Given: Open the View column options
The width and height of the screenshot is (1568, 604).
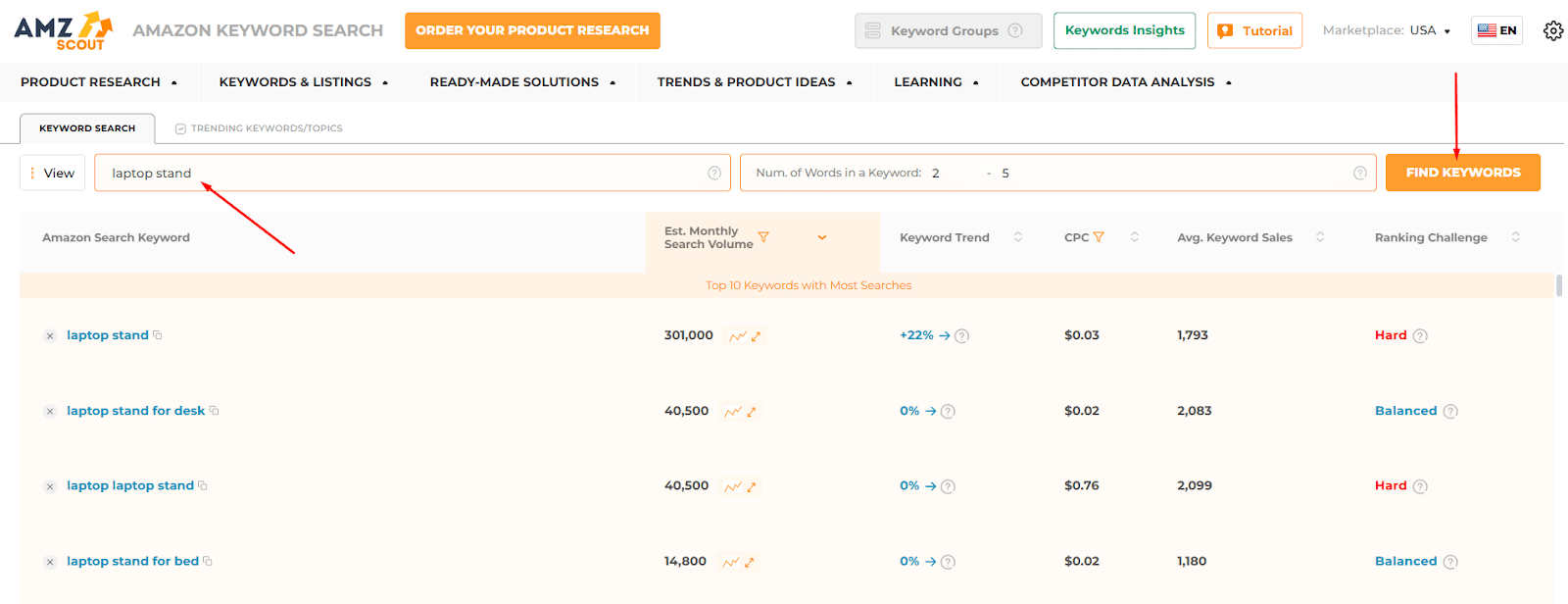Looking at the screenshot, I should [x=53, y=173].
